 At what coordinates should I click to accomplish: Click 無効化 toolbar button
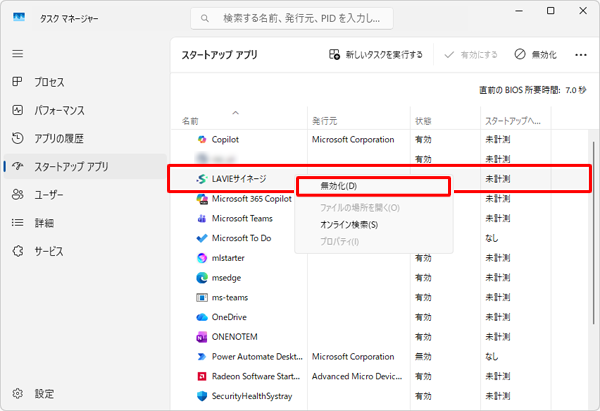[x=535, y=55]
